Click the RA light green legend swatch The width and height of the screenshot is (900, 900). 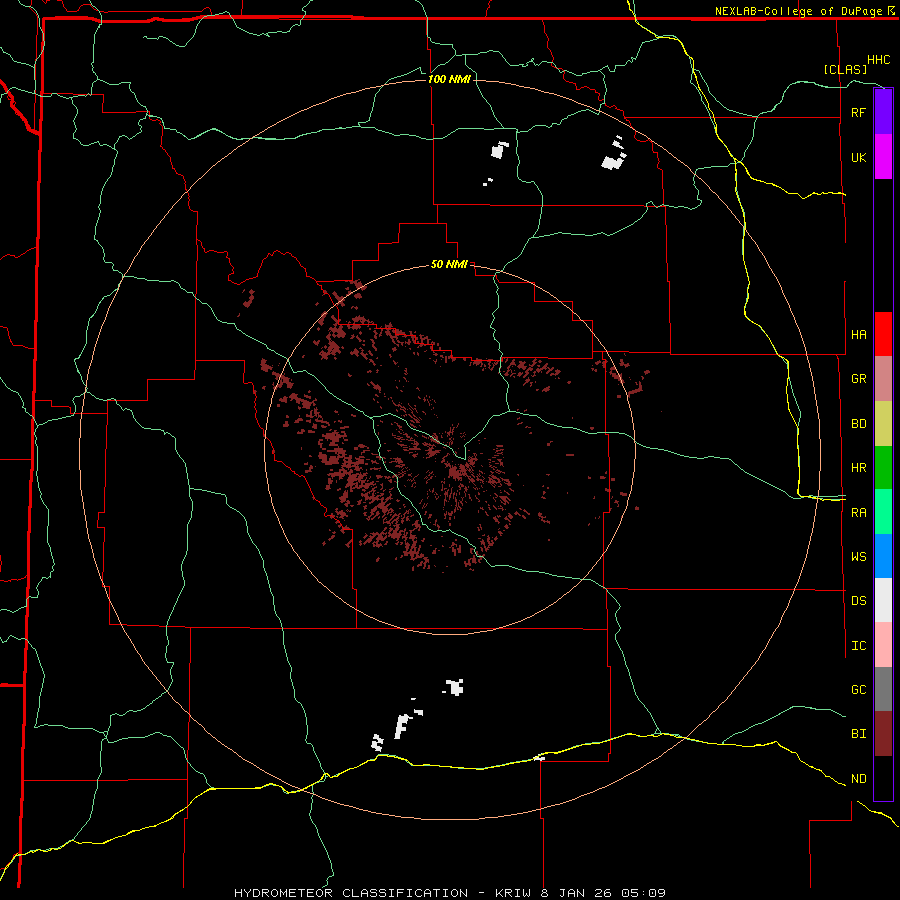[883, 512]
